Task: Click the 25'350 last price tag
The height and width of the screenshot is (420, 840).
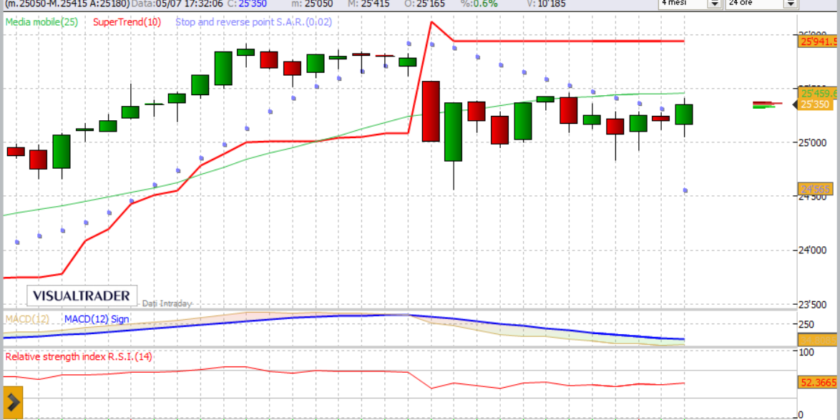Action: coord(816,104)
